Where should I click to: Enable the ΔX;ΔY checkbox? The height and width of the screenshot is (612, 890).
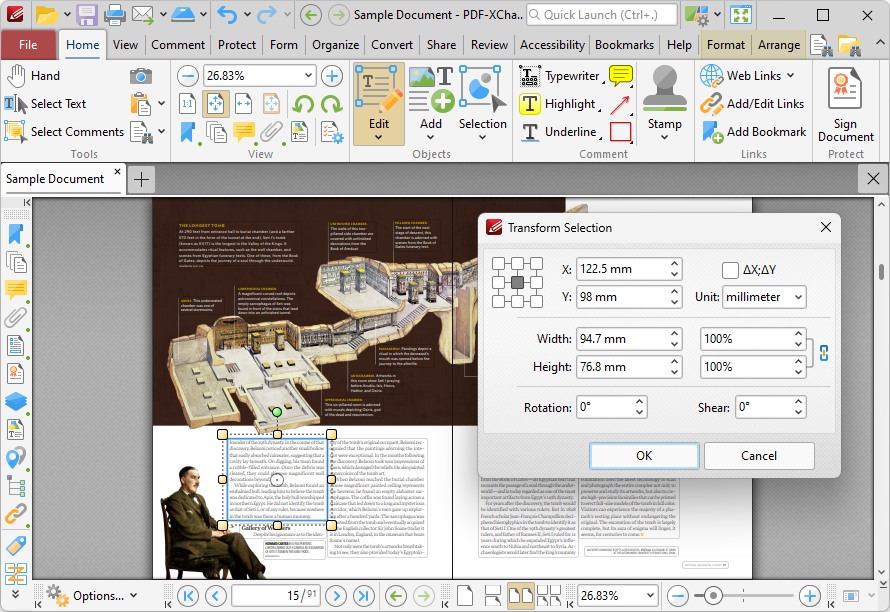pyautogui.click(x=730, y=270)
